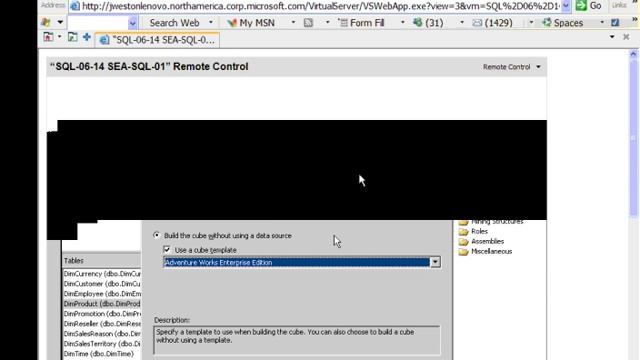640x360 pixels.
Task: Select DimSalesTerritory table row
Action: tap(102, 344)
